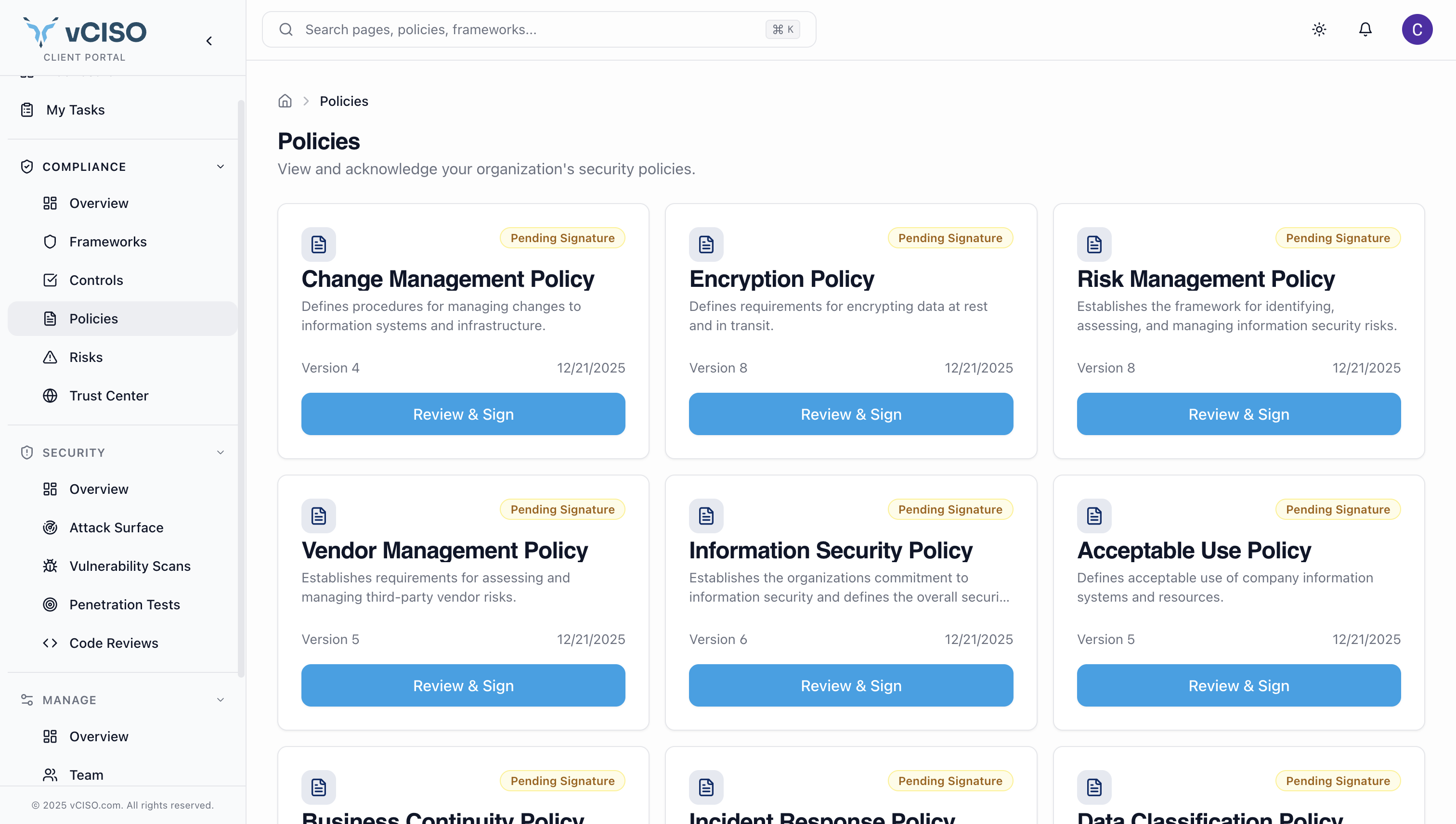
Task: Click the Information Security Policy document icon
Action: click(706, 515)
